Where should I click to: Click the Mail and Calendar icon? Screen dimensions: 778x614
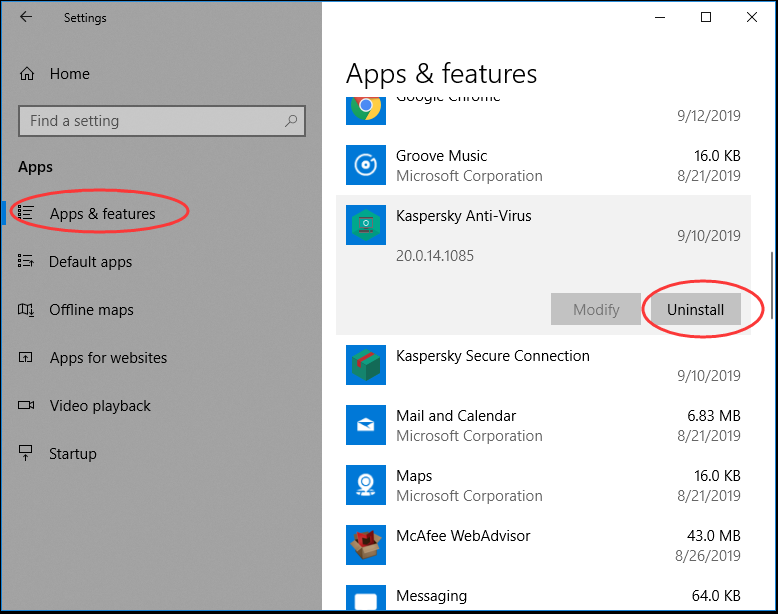(366, 425)
